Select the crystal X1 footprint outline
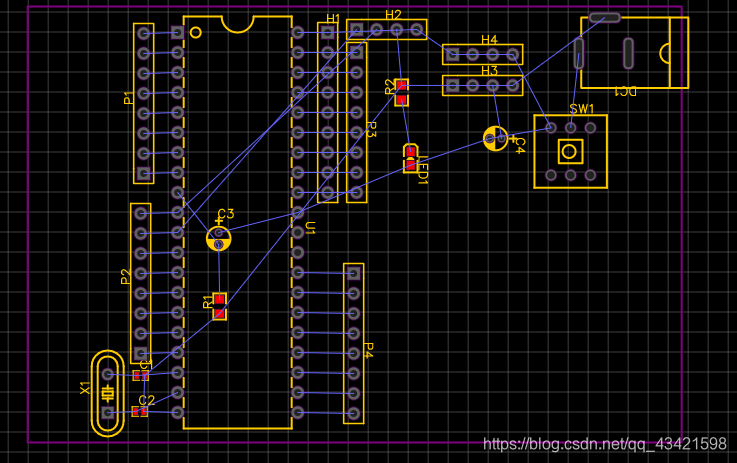The image size is (737, 463). pos(108,393)
